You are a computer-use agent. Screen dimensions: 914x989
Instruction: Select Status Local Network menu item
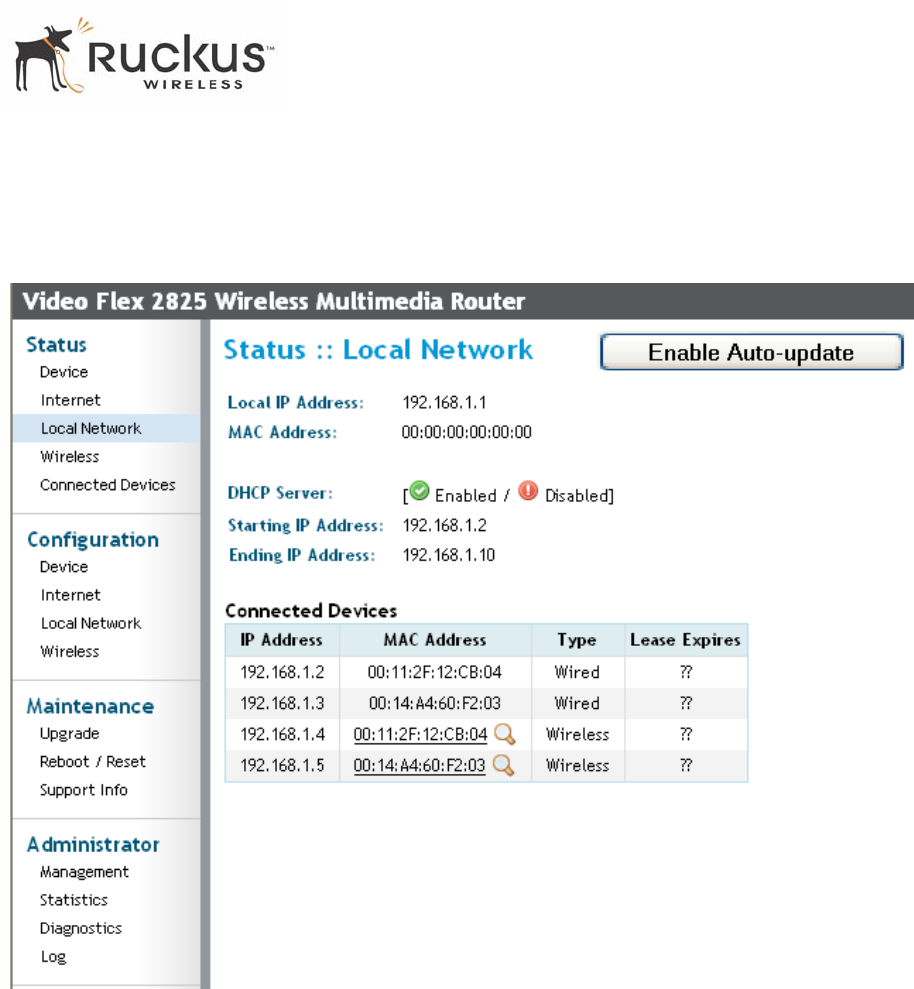pos(106,428)
